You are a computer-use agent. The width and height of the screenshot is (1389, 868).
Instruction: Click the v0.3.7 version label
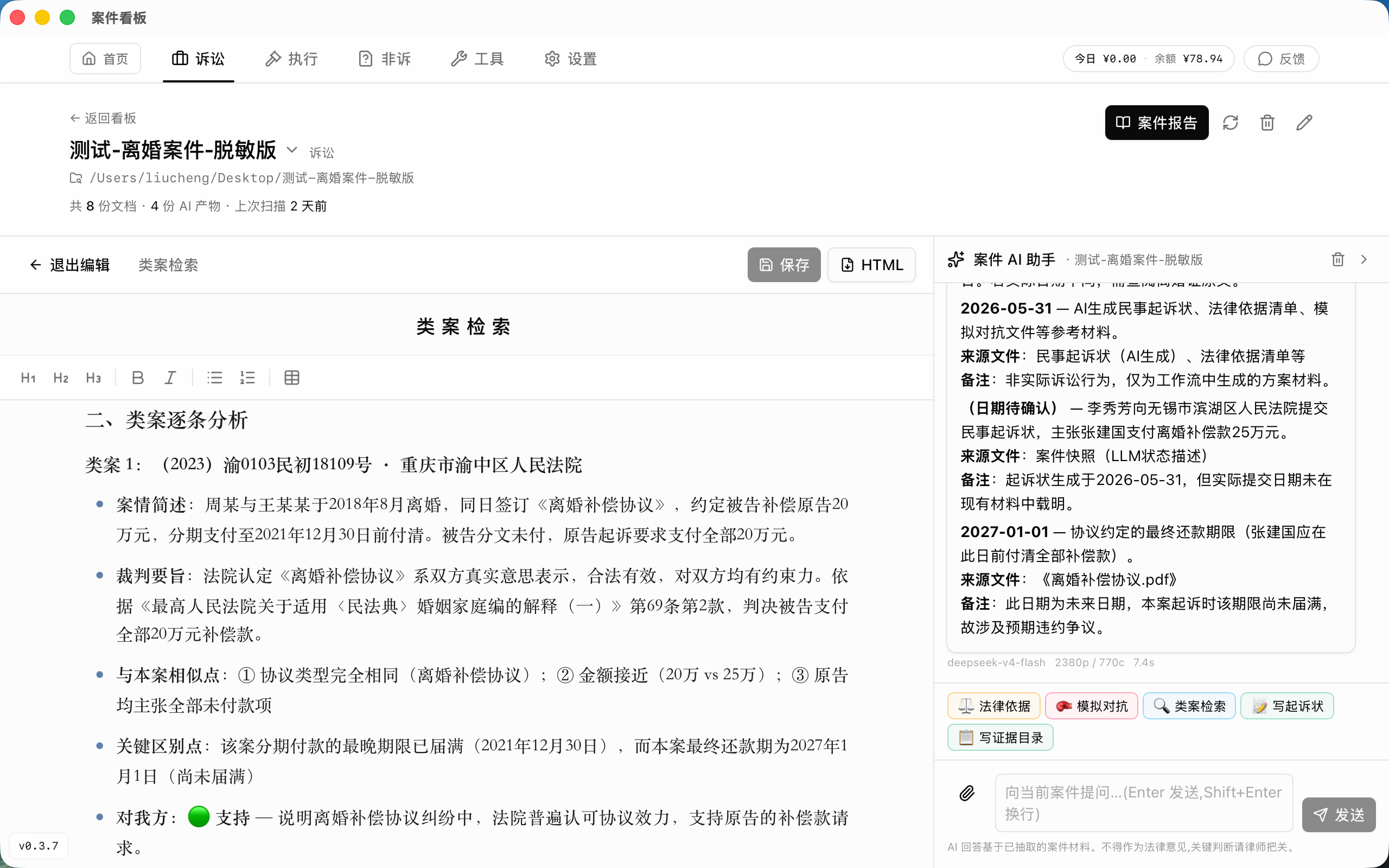pos(39,846)
